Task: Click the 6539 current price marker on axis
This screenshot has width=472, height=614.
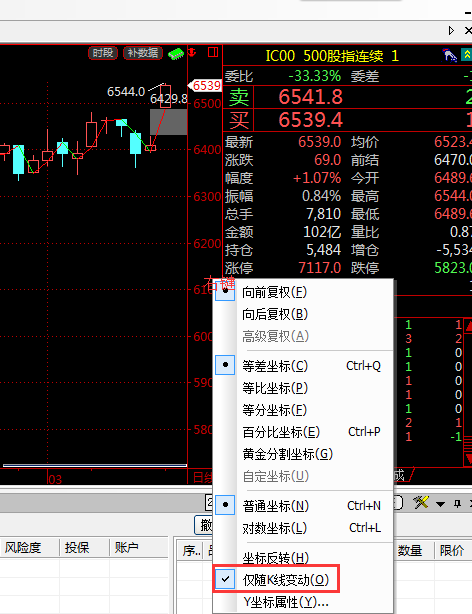Action: tap(206, 85)
